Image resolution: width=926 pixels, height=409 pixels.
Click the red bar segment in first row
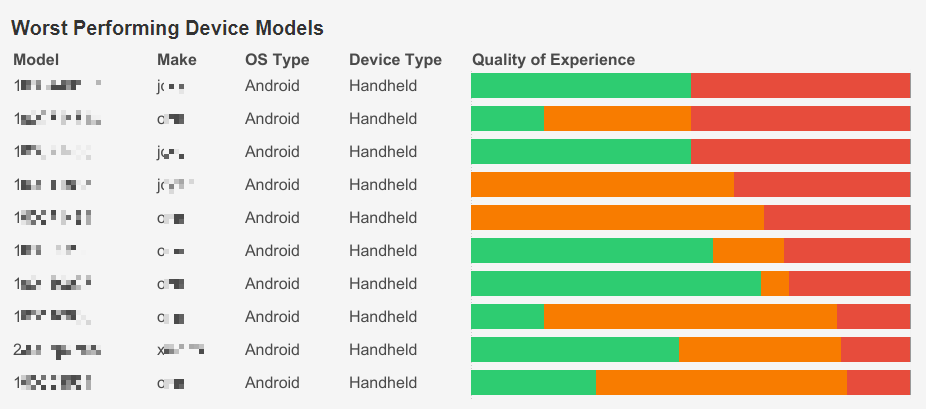point(800,86)
